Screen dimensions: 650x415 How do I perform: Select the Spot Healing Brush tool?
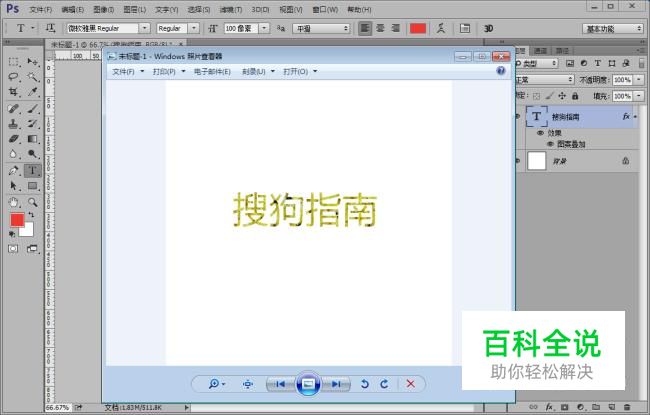[14, 109]
